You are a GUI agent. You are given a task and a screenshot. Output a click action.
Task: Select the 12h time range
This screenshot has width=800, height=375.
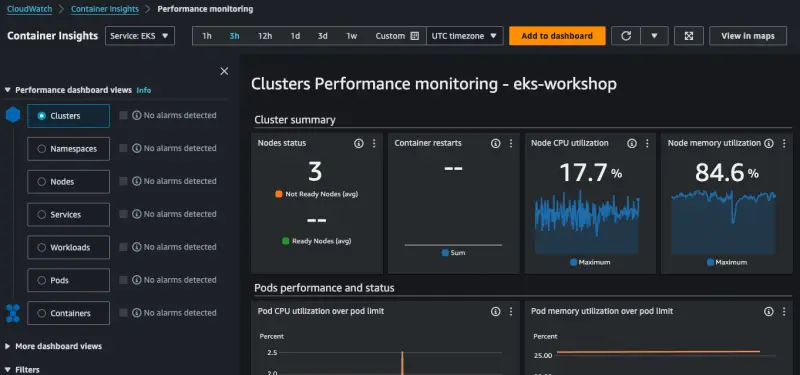(x=265, y=36)
